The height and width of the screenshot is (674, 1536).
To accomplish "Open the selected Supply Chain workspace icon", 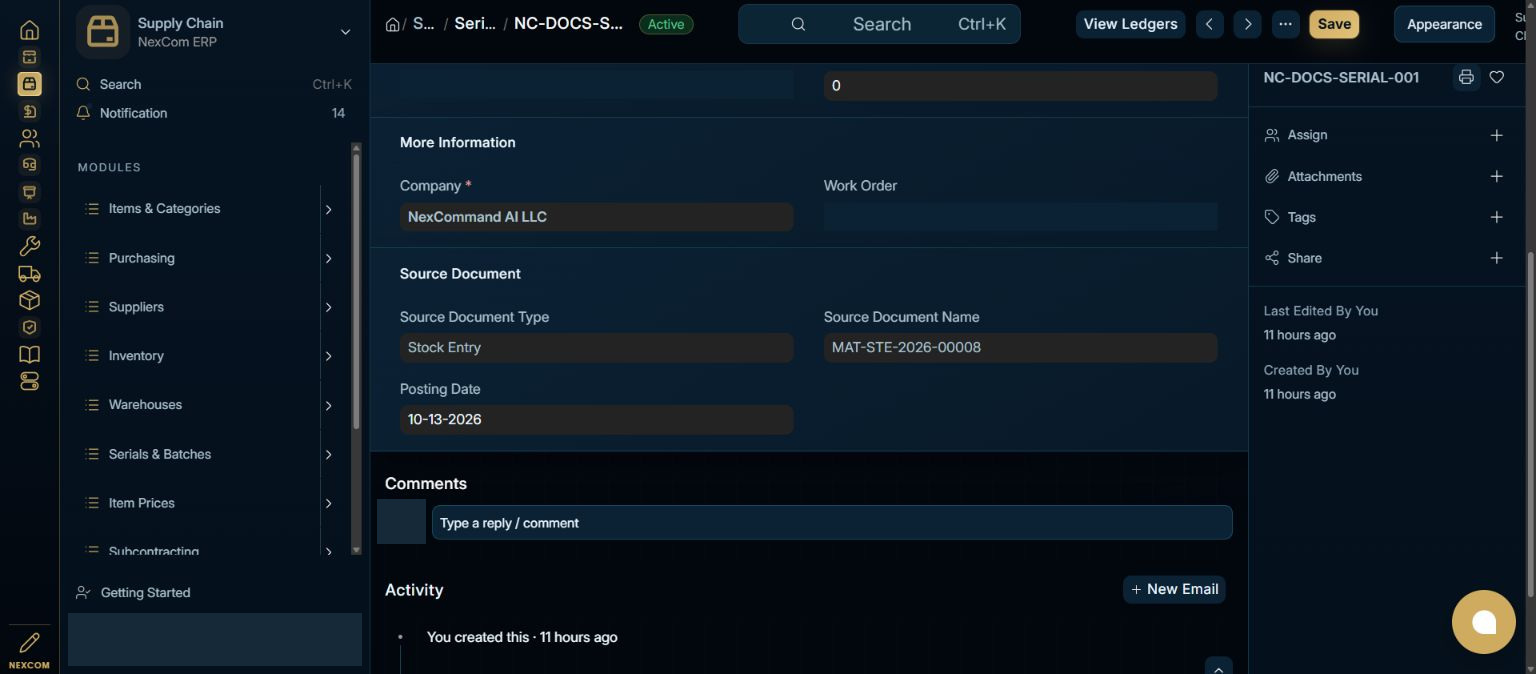I will click(x=29, y=84).
